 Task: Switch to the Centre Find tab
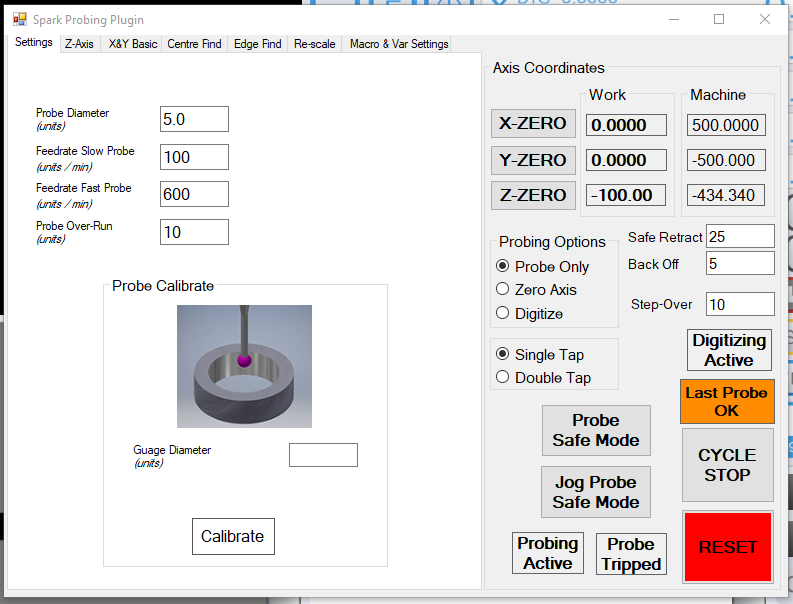(x=194, y=44)
